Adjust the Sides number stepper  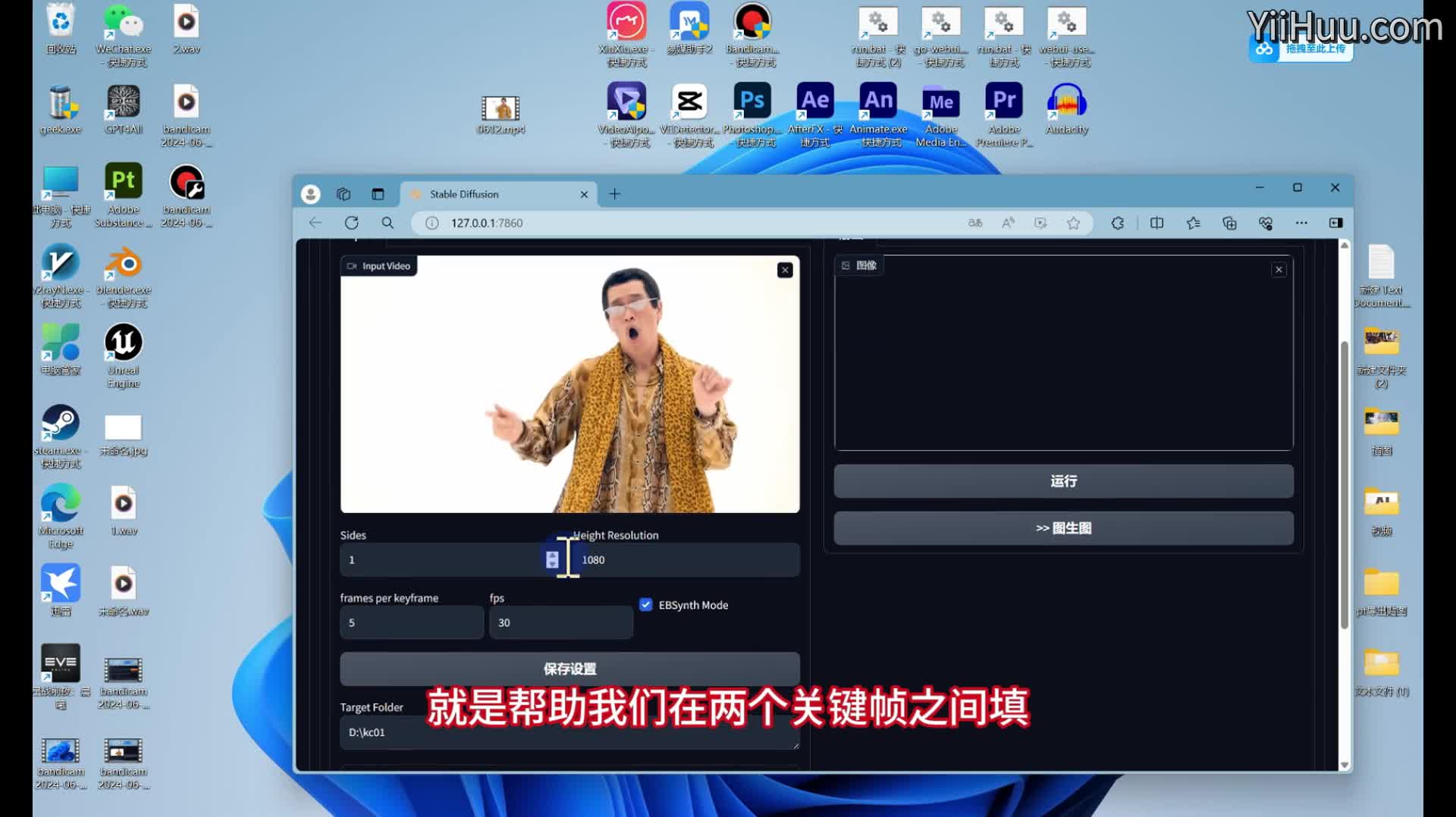click(x=552, y=559)
